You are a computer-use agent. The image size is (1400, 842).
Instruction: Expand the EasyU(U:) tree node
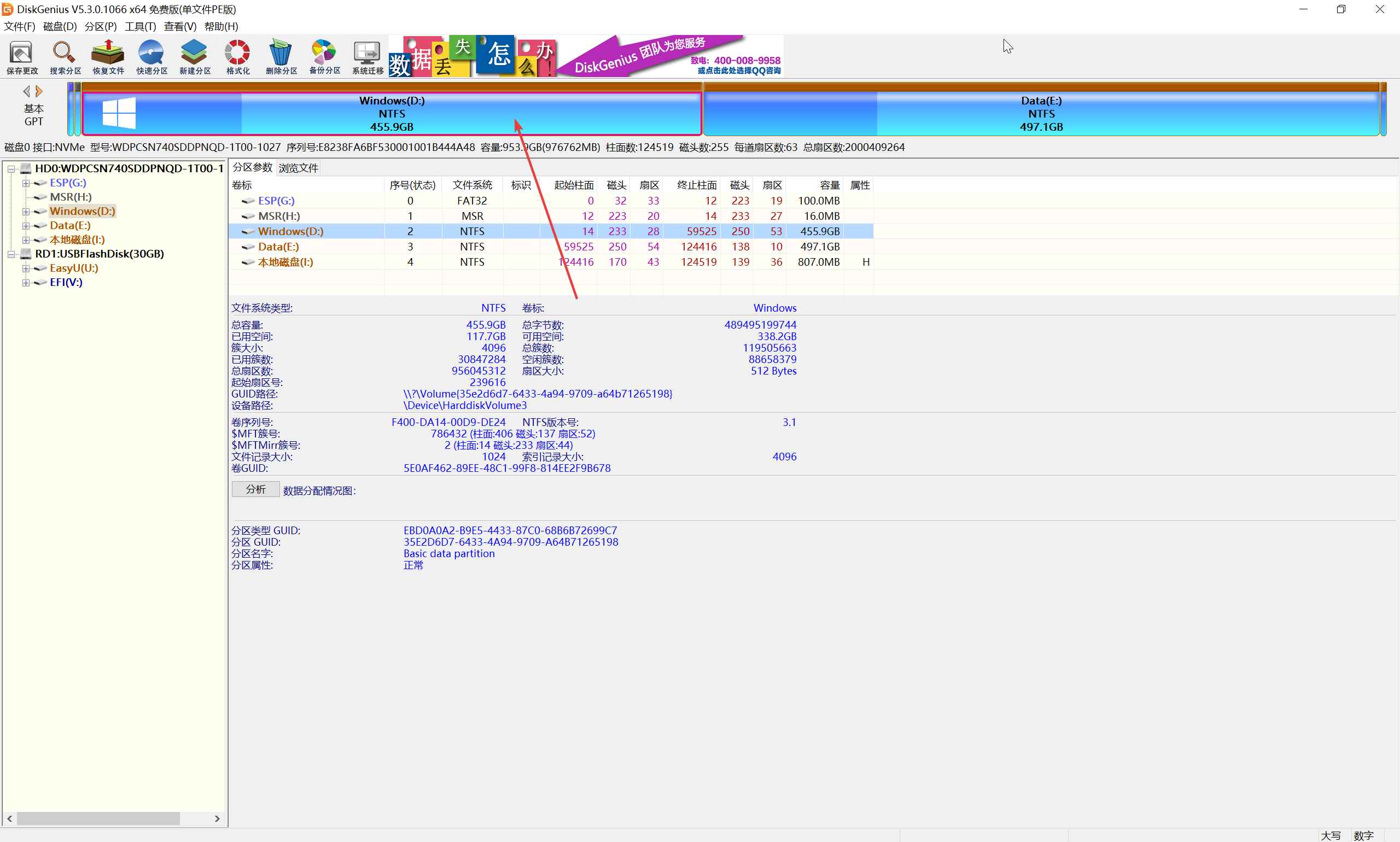pyautogui.click(x=26, y=268)
